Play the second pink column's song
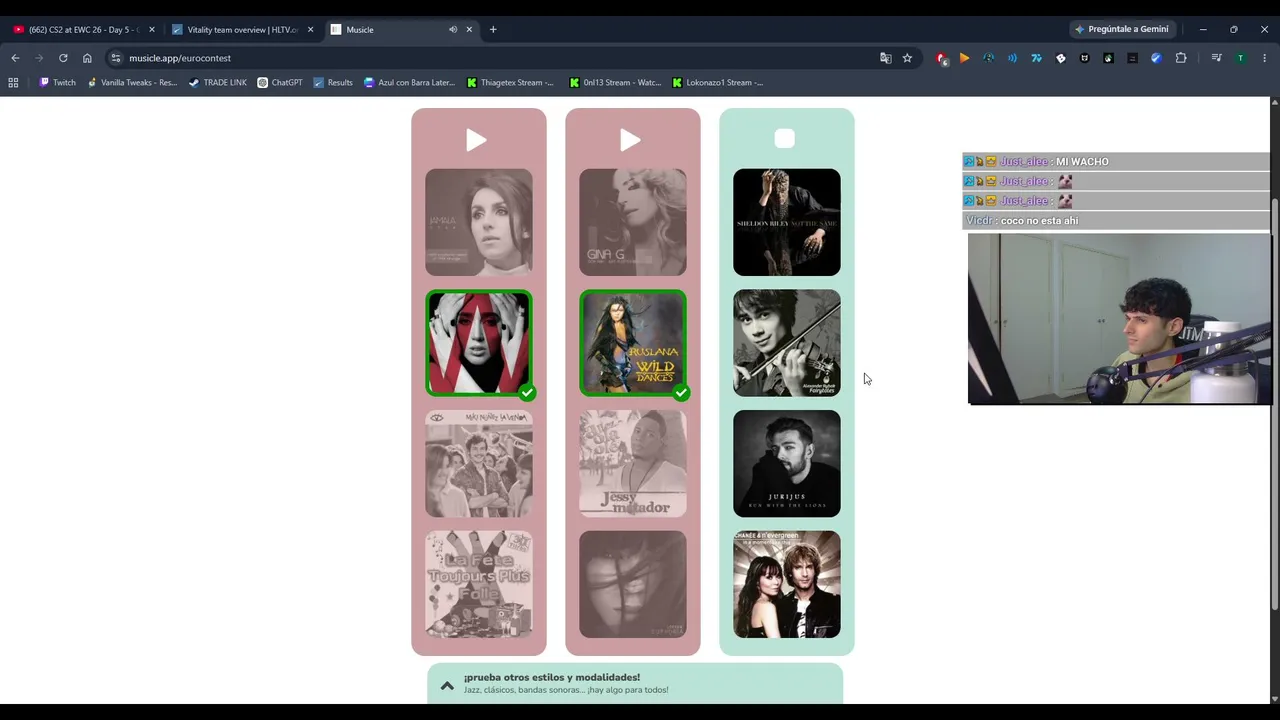This screenshot has width=1280, height=720. tap(630, 140)
